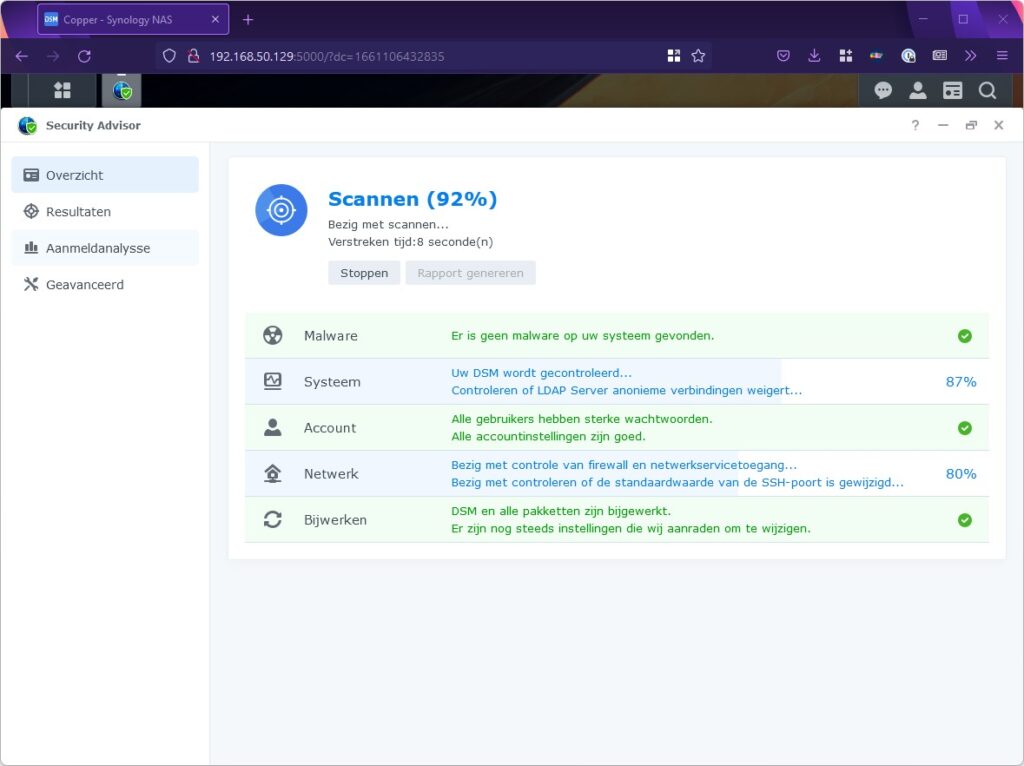Viewport: 1024px width, 766px height.
Task: Open the DSM user options icon
Action: click(918, 90)
